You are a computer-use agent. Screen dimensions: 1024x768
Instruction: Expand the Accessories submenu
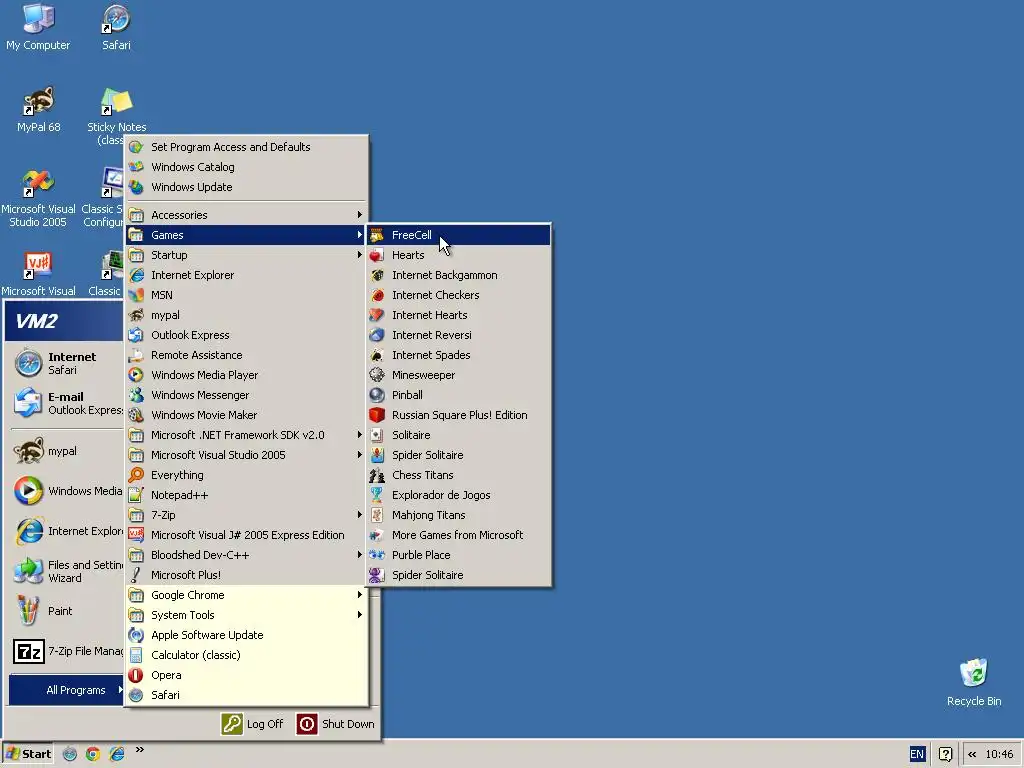[247, 215]
